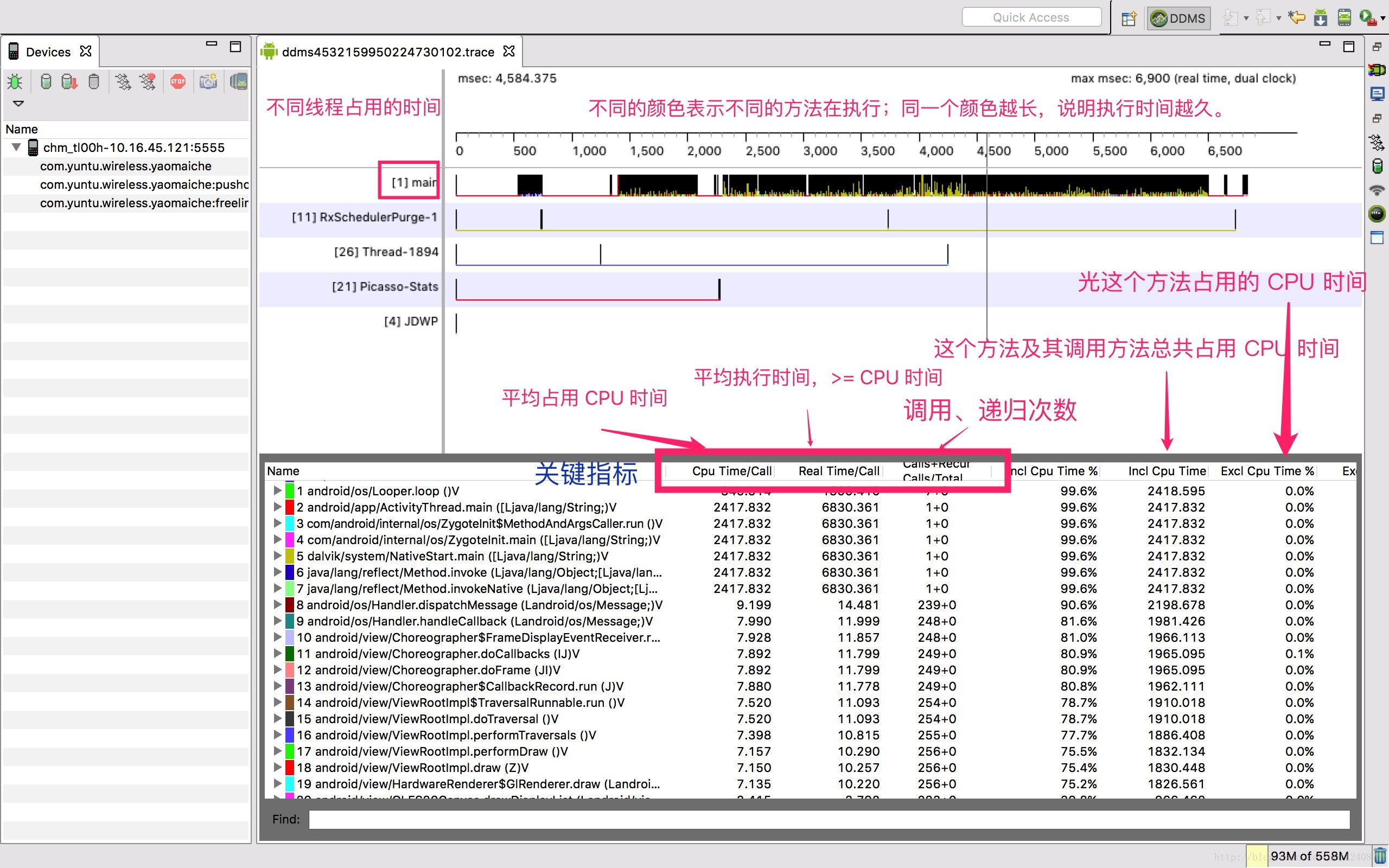Switch to the Devices tab
This screenshot has width=1389, height=868.
48,52
